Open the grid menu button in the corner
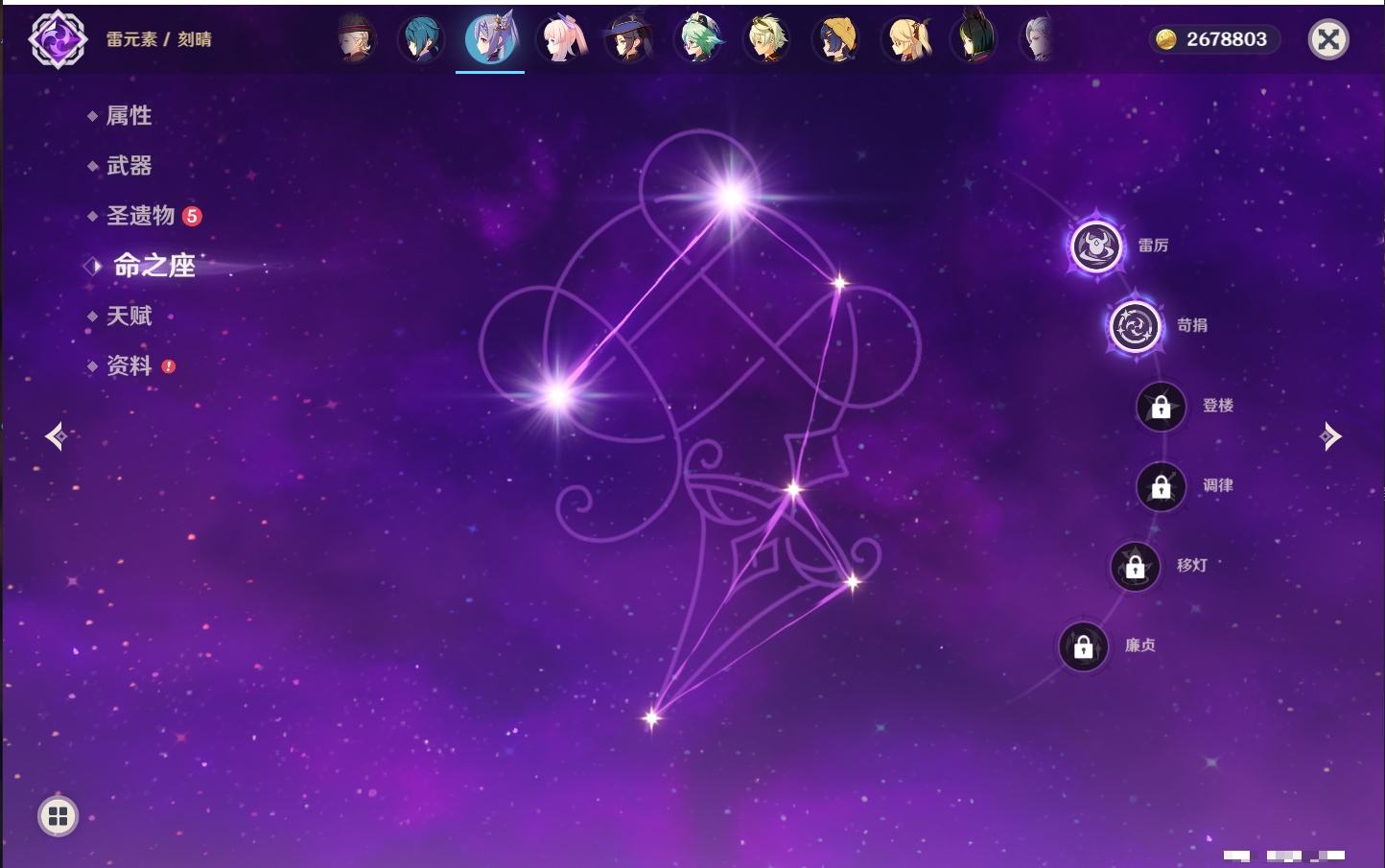Image resolution: width=1385 pixels, height=868 pixels. pyautogui.click(x=58, y=816)
